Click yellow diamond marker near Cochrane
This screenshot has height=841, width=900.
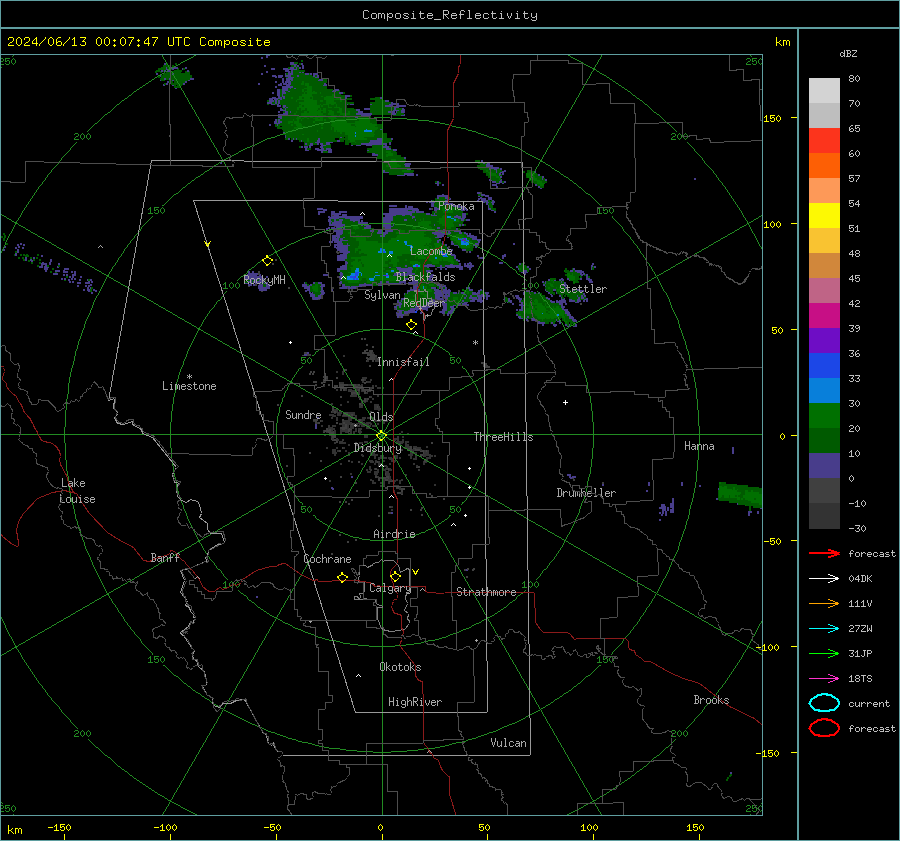click(342, 577)
